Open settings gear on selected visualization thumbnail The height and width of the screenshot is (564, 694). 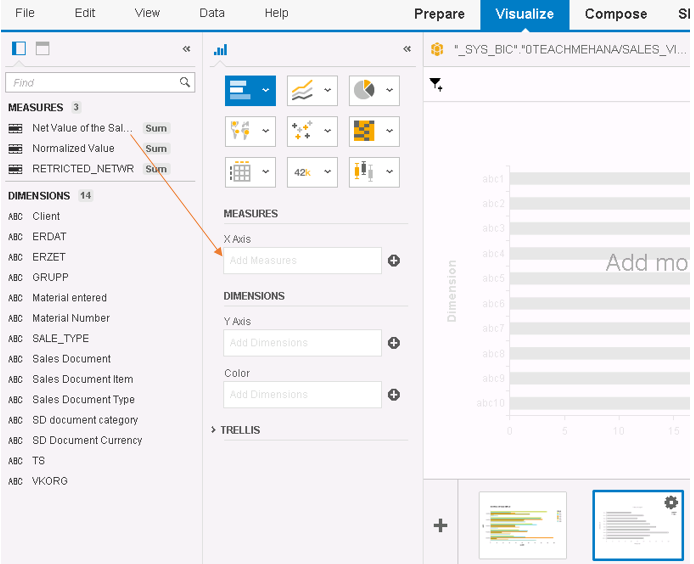(671, 502)
